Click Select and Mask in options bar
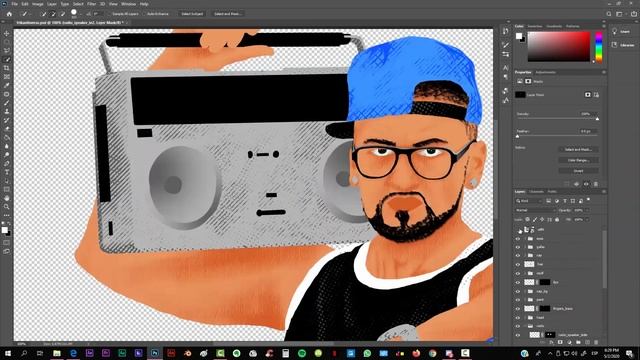This screenshot has width=640, height=360. point(227,14)
